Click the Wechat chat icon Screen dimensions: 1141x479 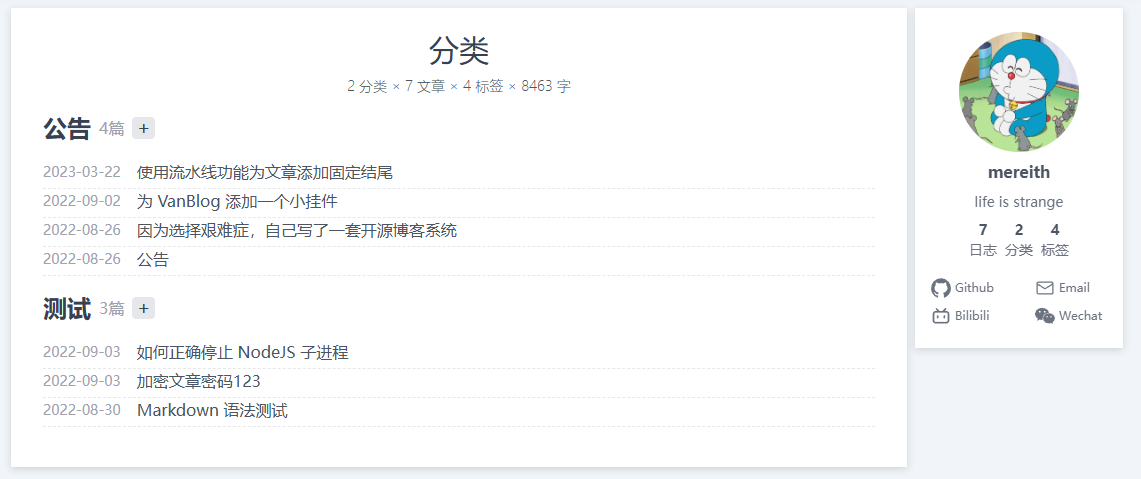point(1045,316)
